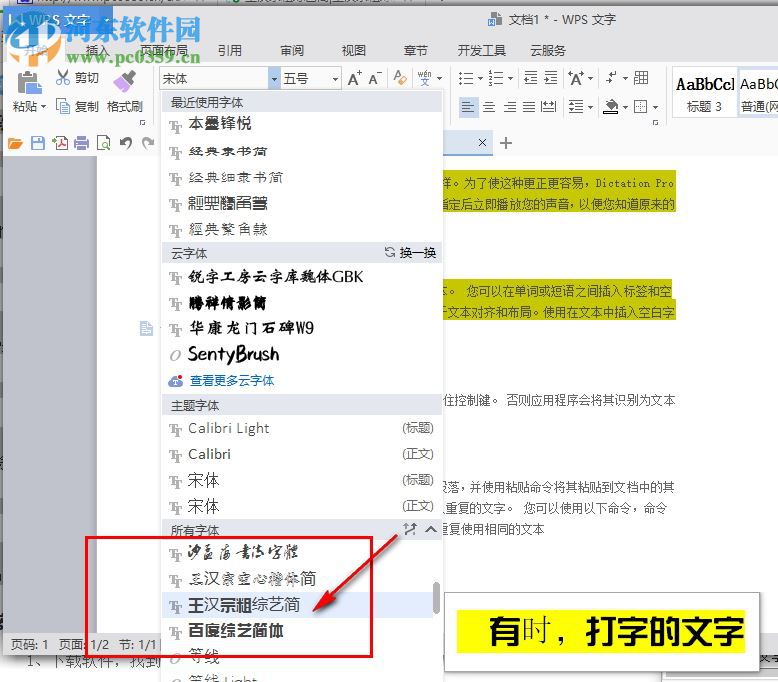
Task: Click the borders icon
Action: [x=641, y=107]
